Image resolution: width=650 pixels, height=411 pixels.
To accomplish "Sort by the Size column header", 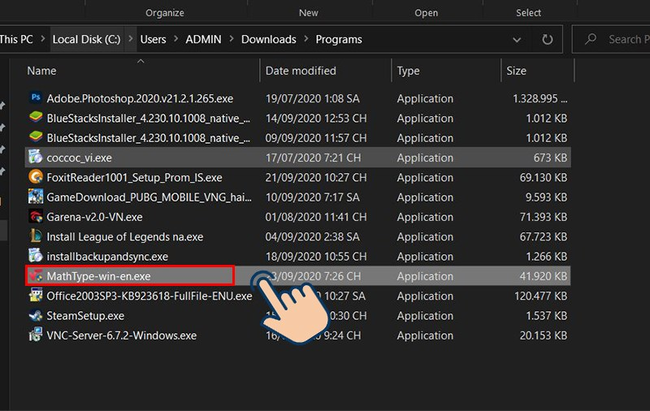I will pyautogui.click(x=516, y=71).
